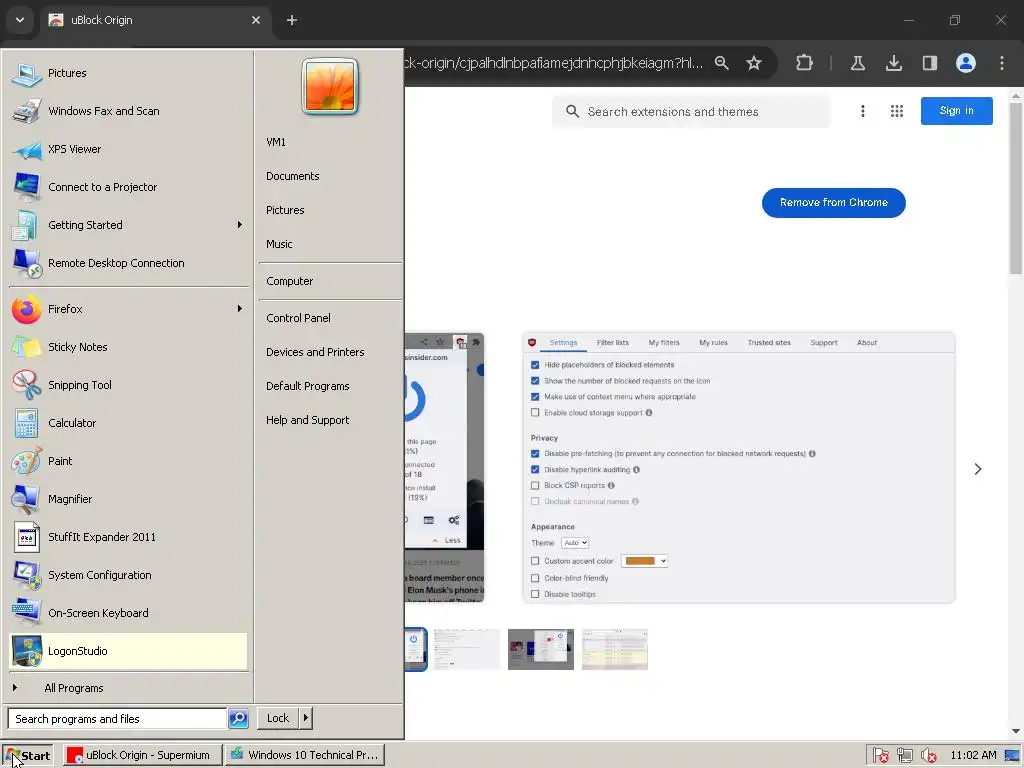The image size is (1024, 768).
Task: Click the taskbar clock showing 11:02 AM
Action: tap(973, 756)
